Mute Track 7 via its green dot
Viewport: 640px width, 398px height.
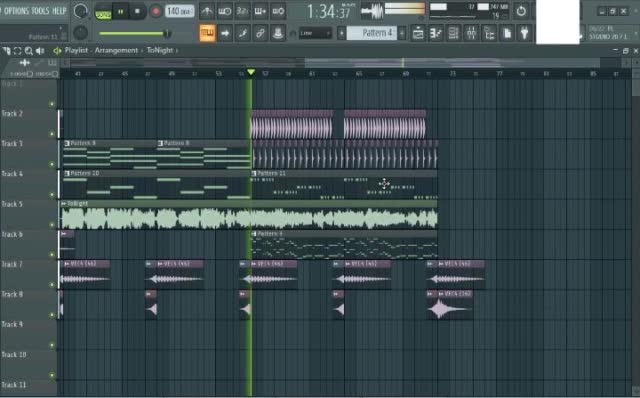(x=52, y=285)
